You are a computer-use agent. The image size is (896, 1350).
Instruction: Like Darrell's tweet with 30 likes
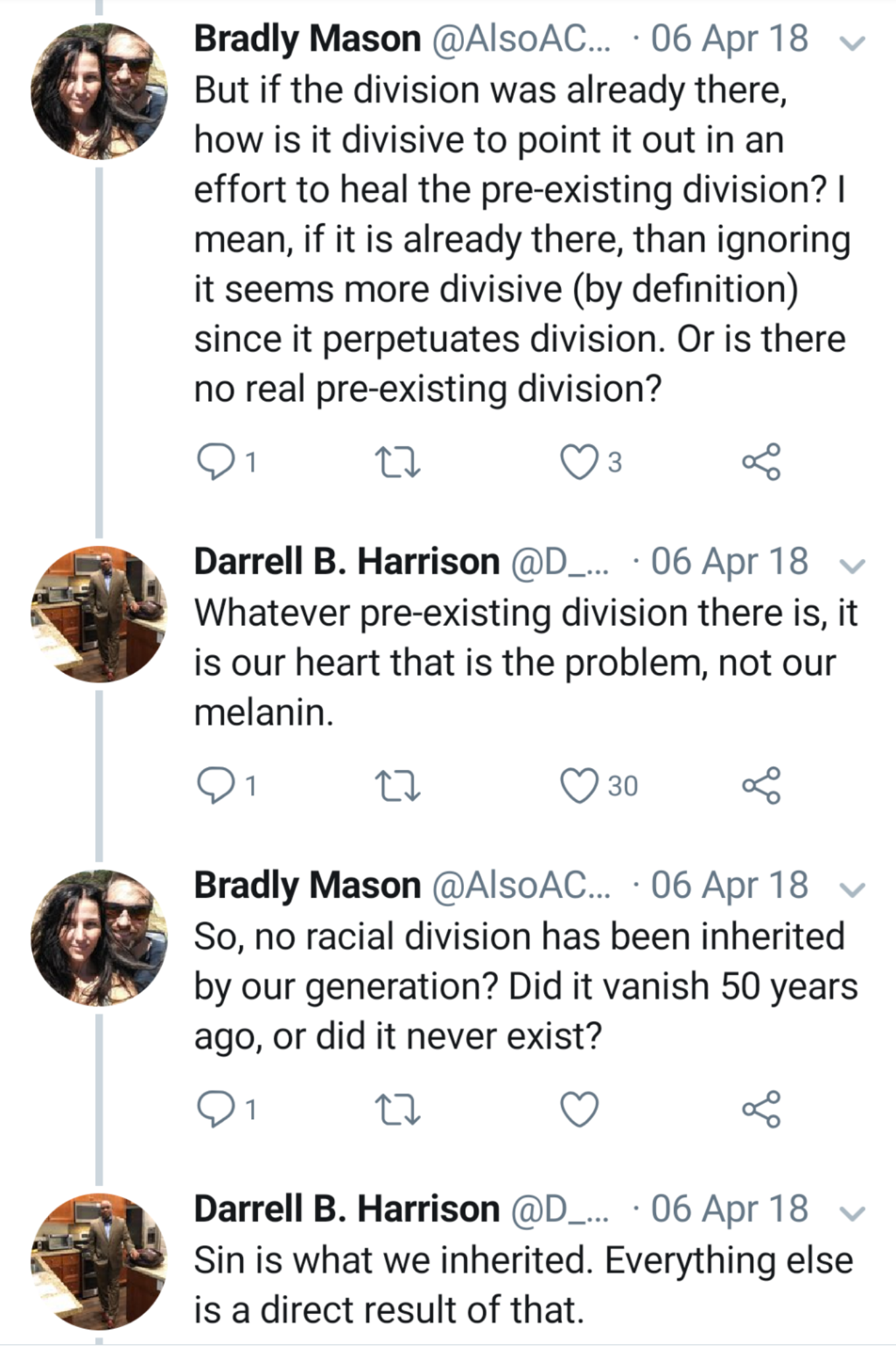(x=578, y=786)
